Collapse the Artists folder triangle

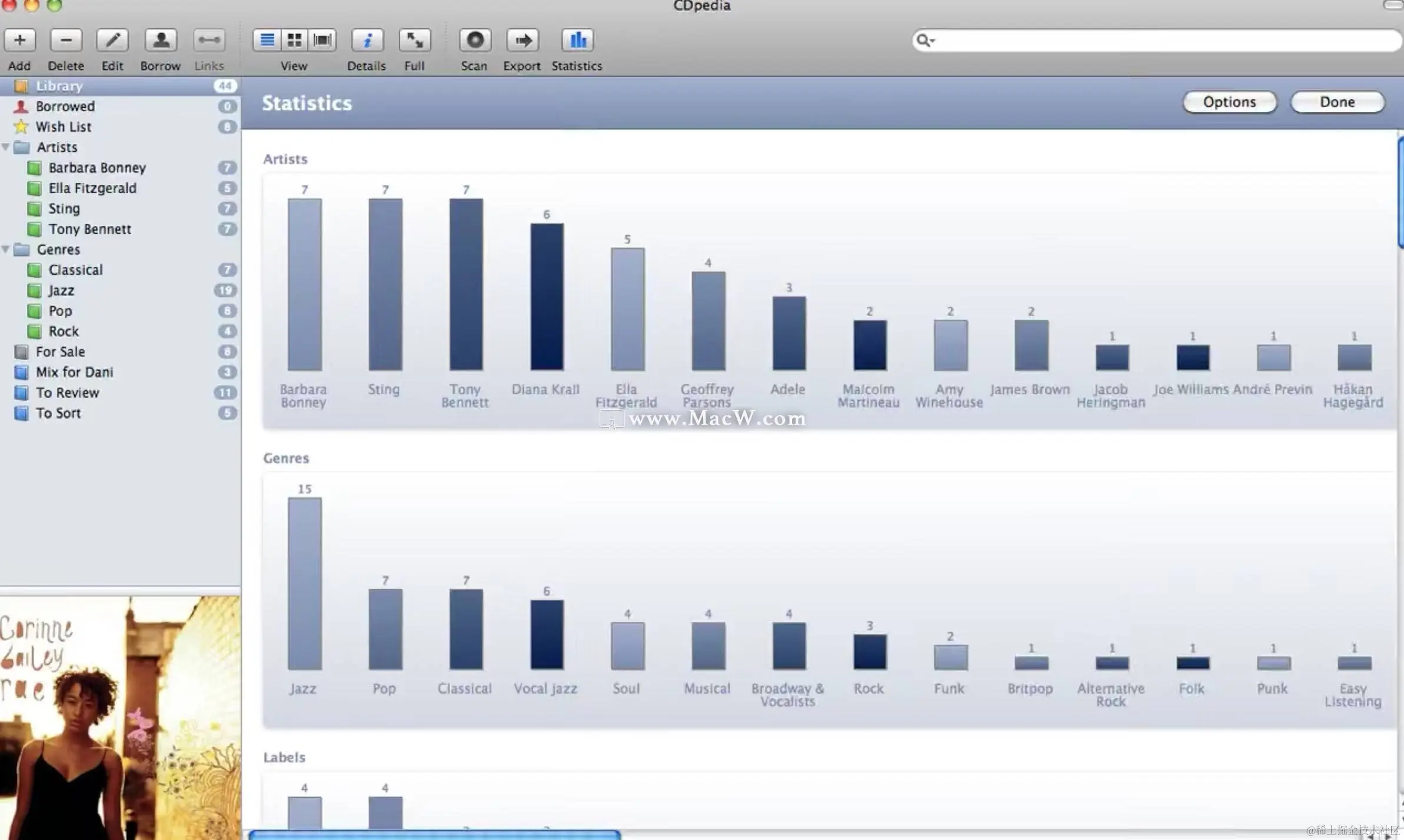coord(6,147)
